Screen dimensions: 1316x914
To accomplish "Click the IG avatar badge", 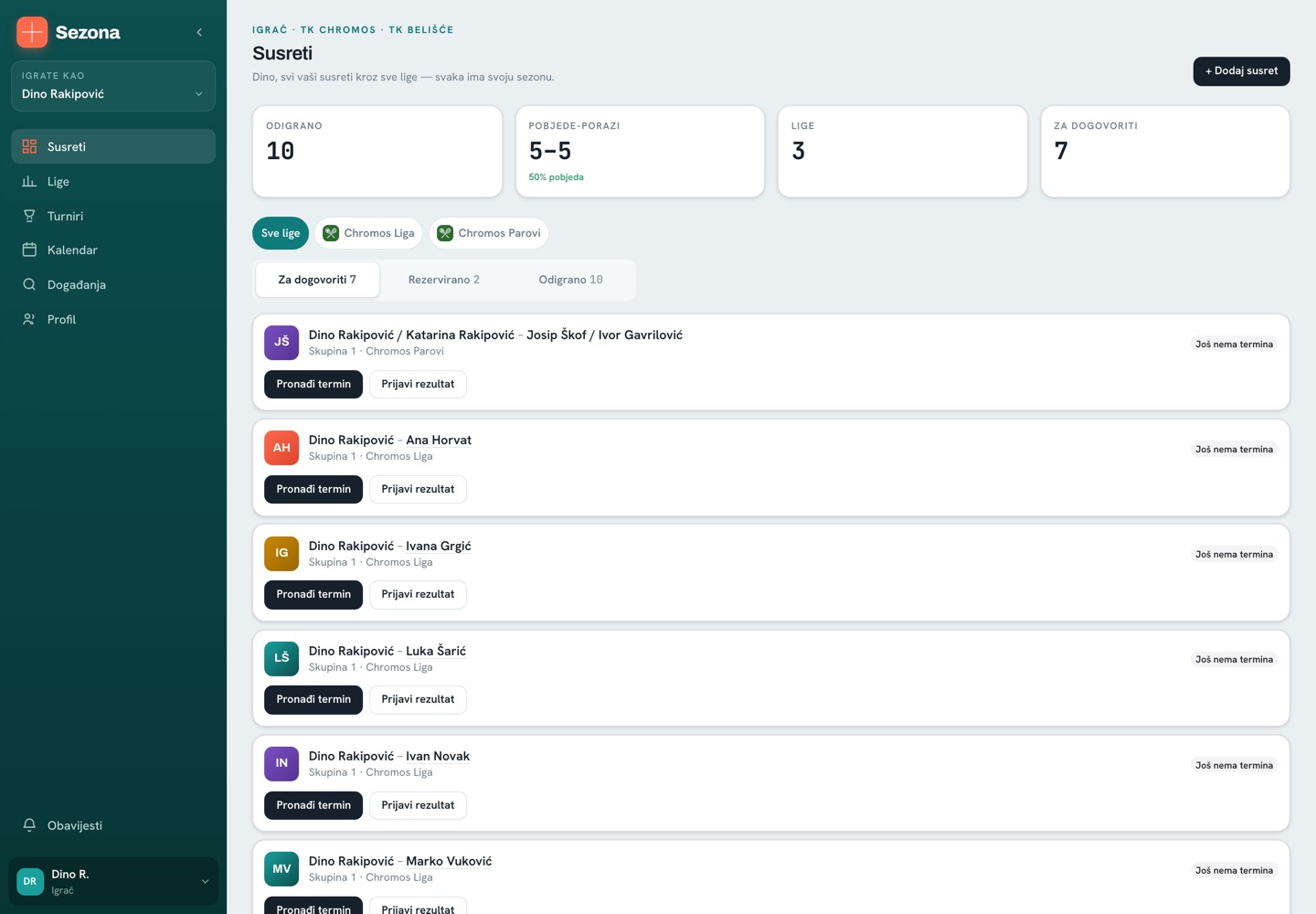I will (x=281, y=553).
